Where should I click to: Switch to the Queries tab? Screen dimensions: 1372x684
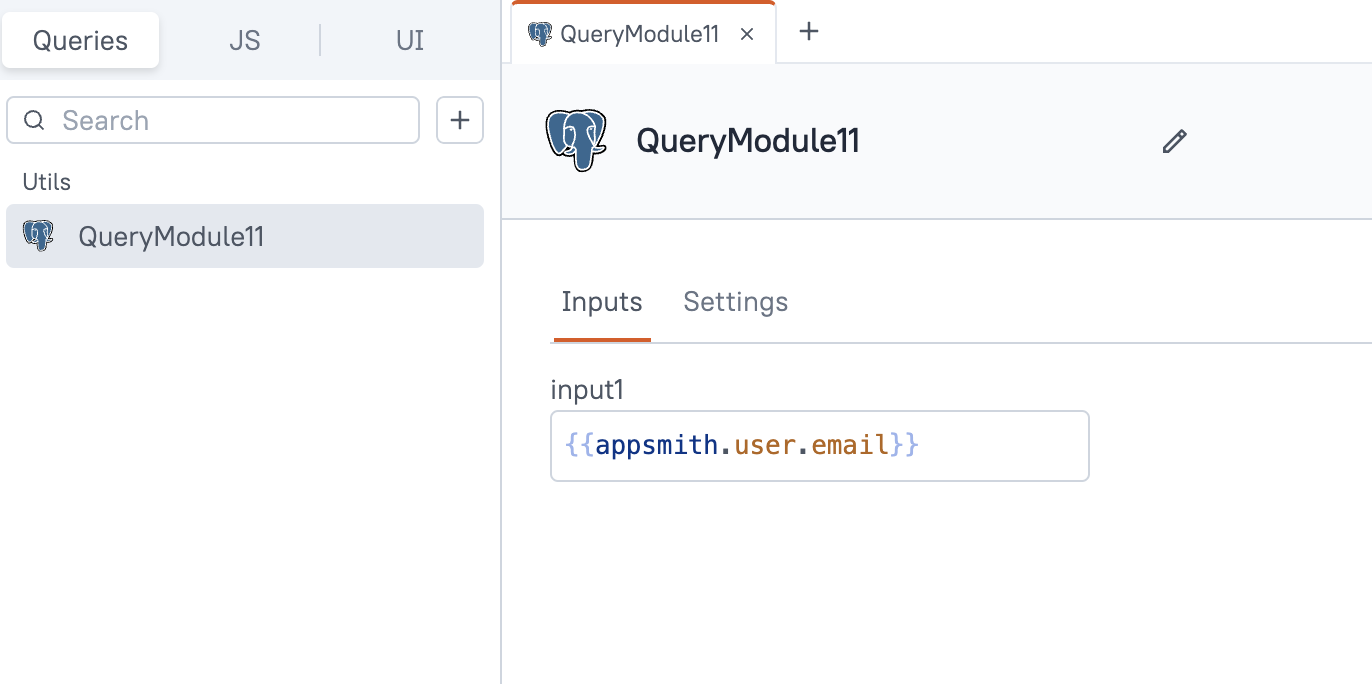[x=80, y=41]
